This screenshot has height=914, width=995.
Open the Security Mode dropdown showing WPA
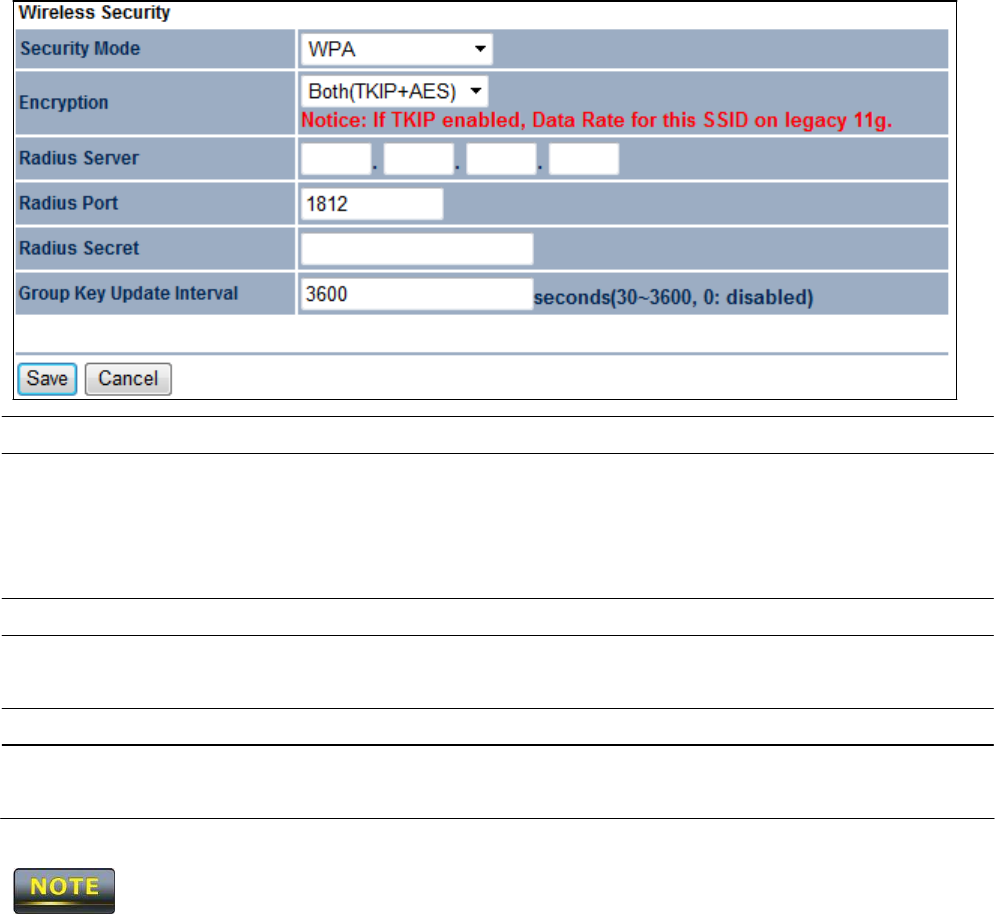coord(397,50)
